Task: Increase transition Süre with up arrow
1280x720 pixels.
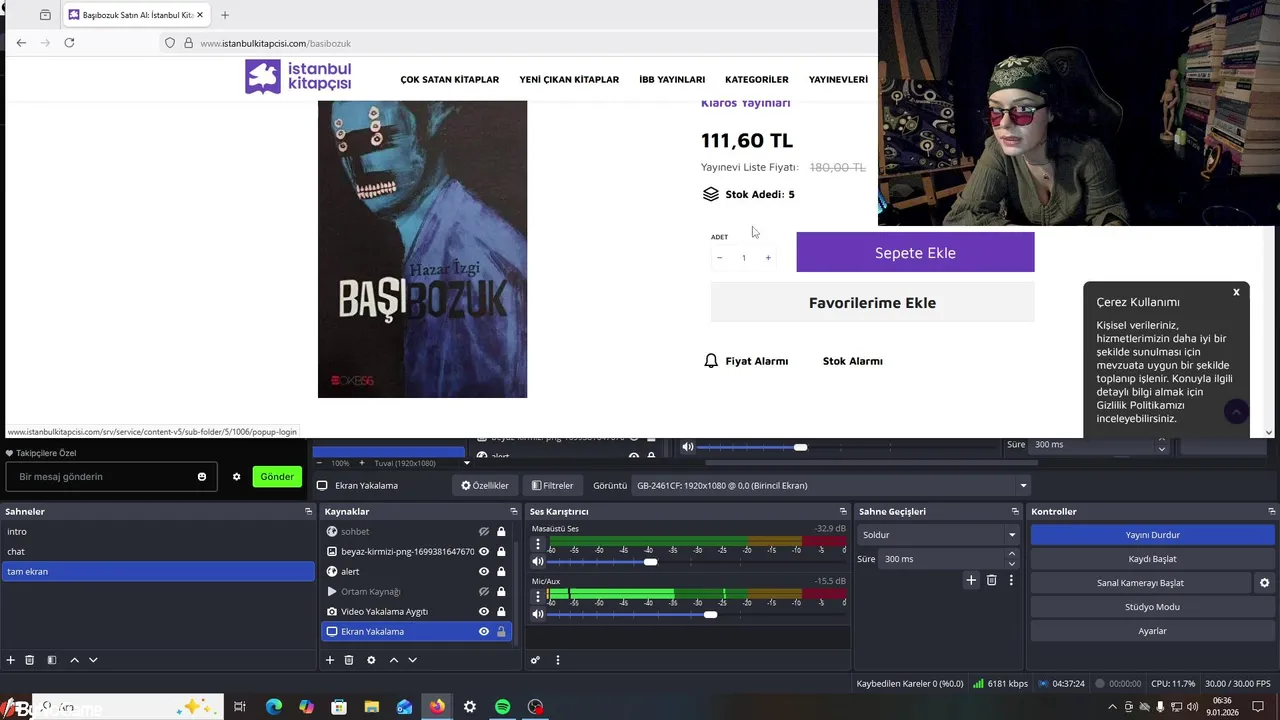Action: (x=1011, y=554)
